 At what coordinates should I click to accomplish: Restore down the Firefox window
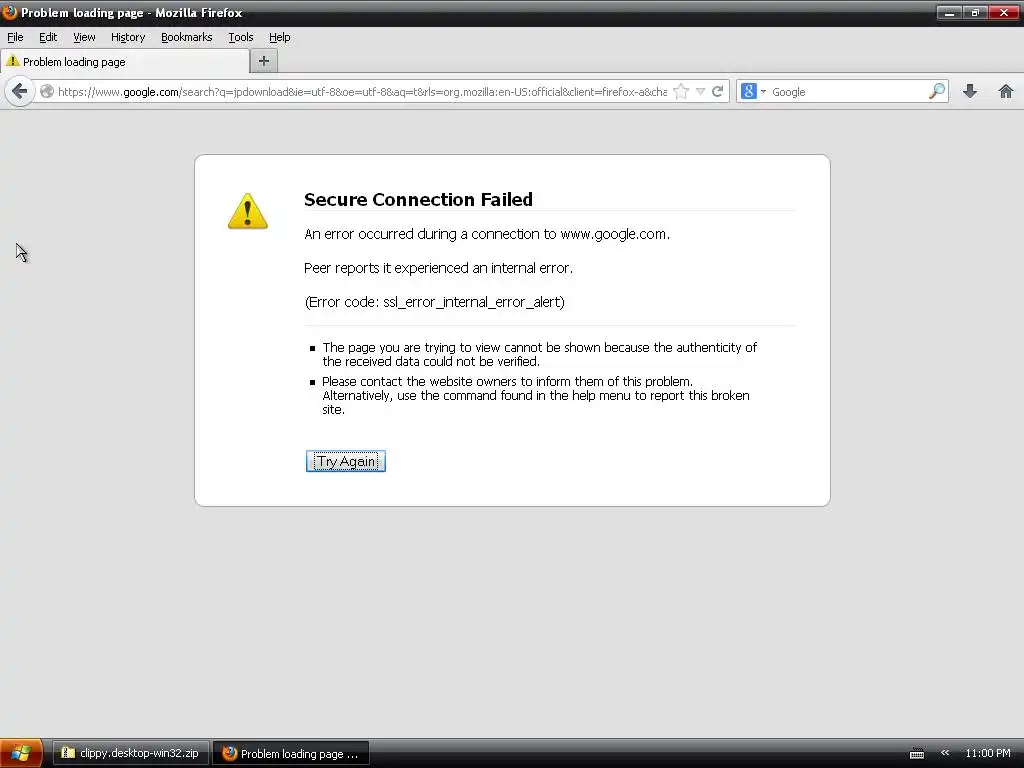click(975, 12)
